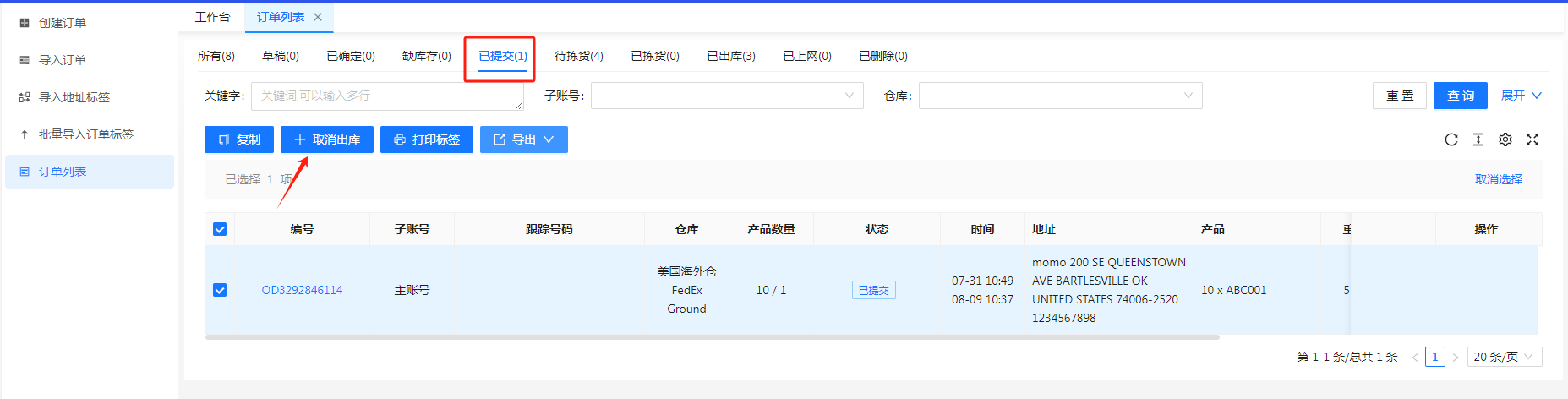
Task: Open order link OD3292846114
Action: click(x=302, y=290)
